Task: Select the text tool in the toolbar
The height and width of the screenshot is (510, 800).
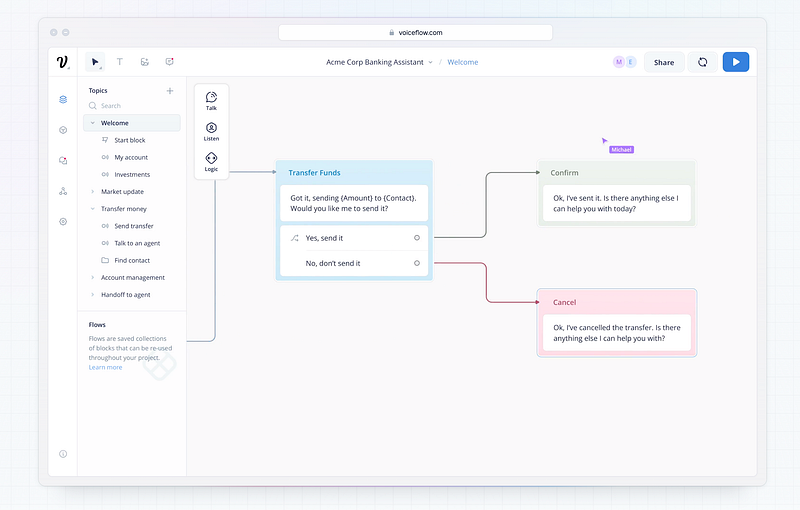Action: 119,62
